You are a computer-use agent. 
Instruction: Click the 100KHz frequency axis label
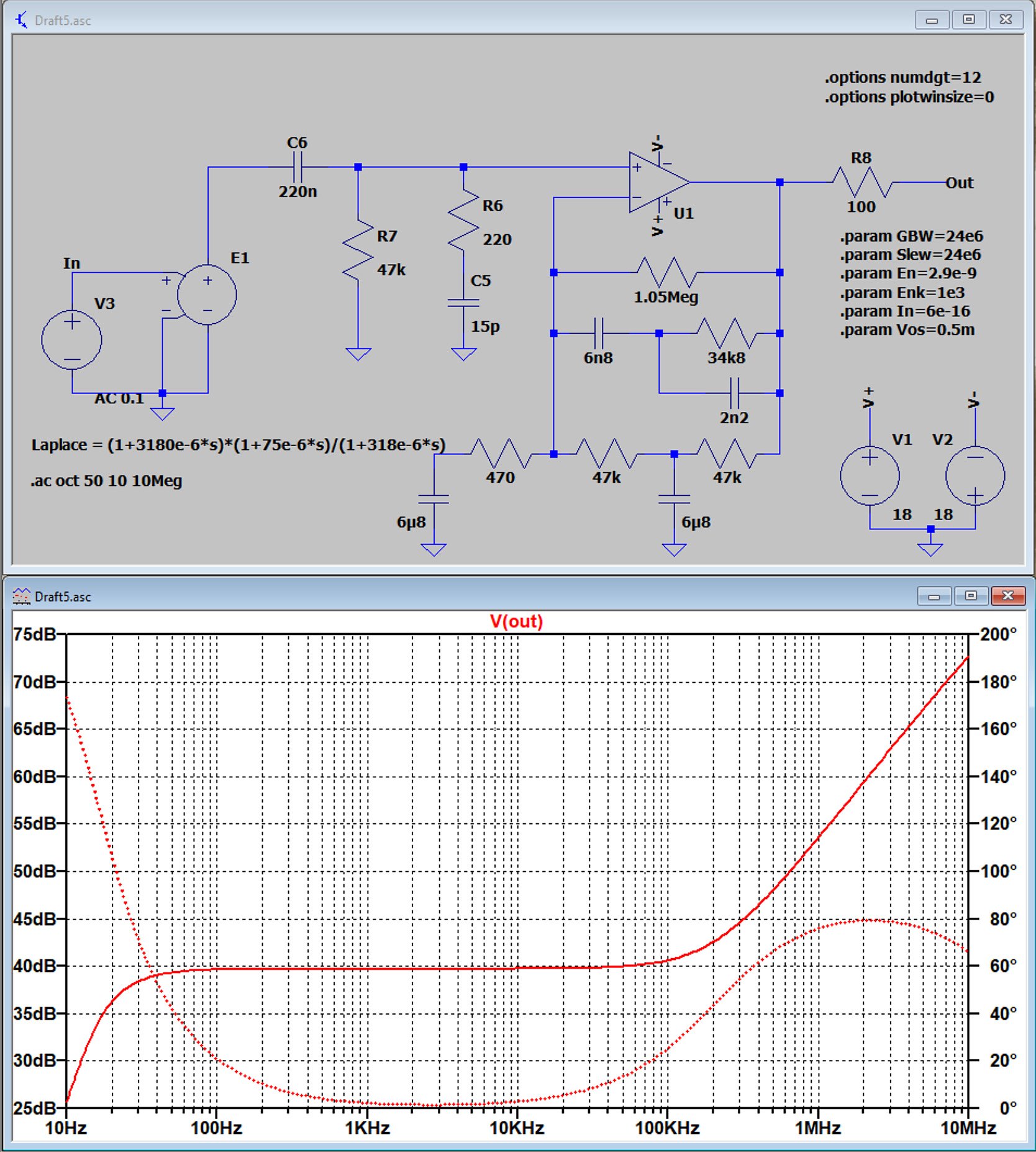[667, 1128]
